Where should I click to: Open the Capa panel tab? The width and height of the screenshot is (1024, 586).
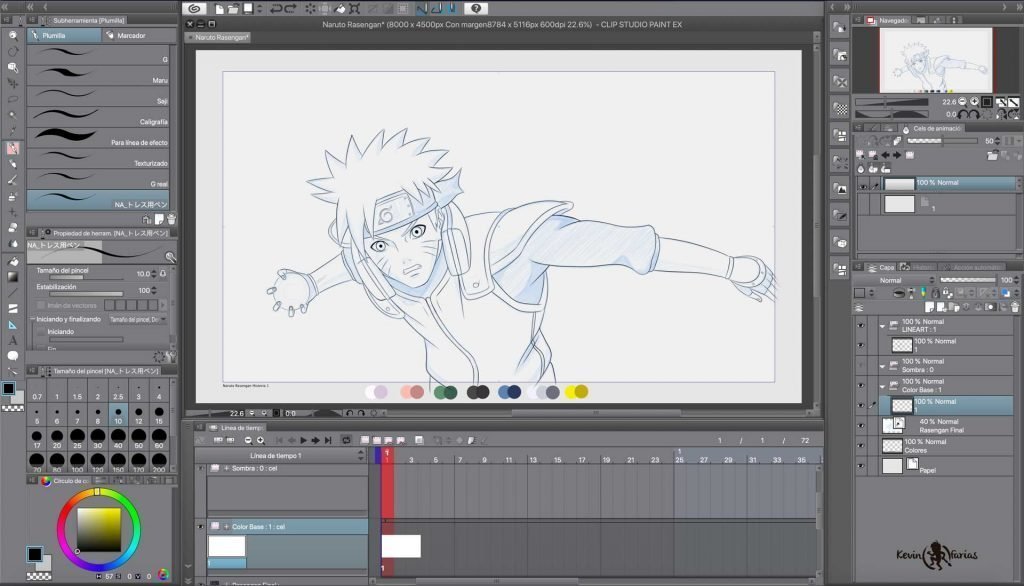[882, 267]
